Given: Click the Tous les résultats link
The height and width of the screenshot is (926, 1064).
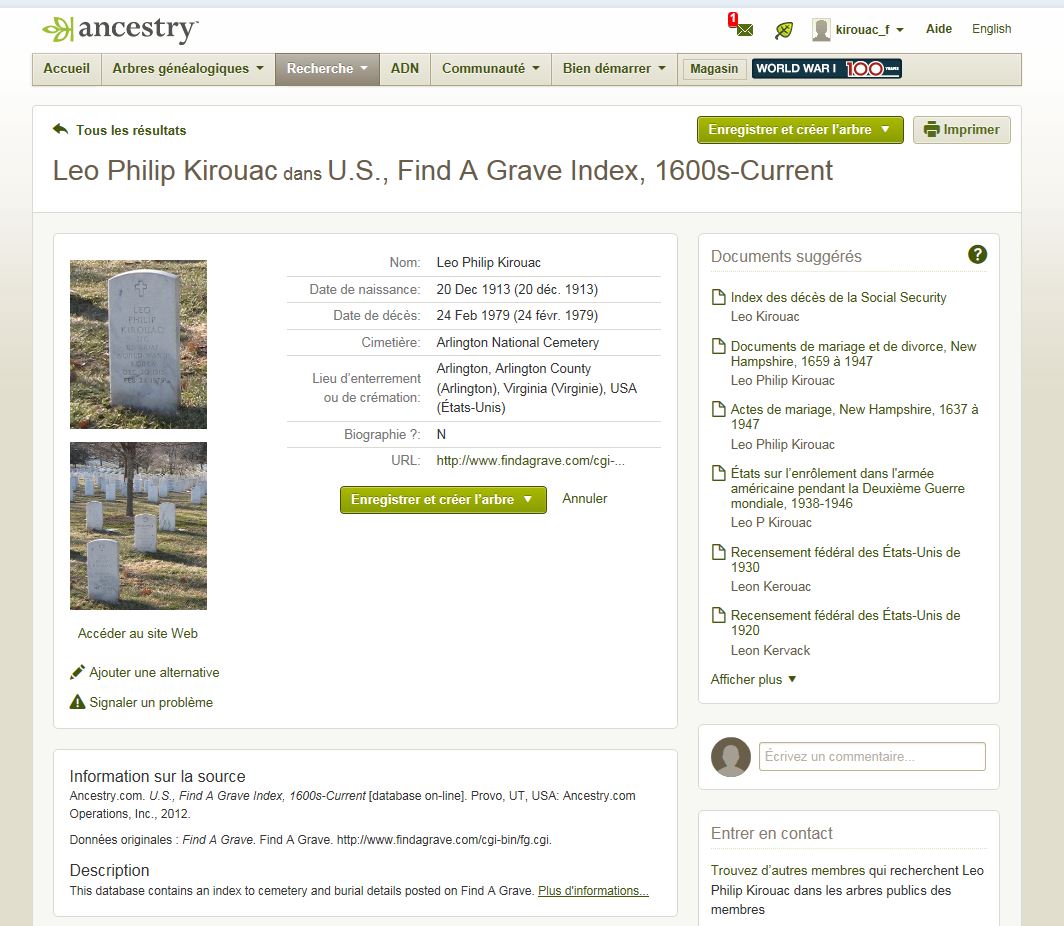Looking at the screenshot, I should click(131, 130).
